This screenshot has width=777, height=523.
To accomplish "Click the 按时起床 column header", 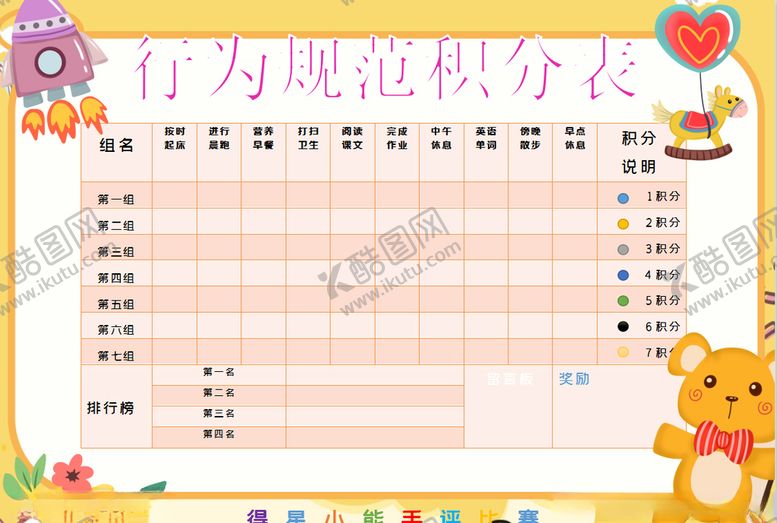I will point(174,138).
